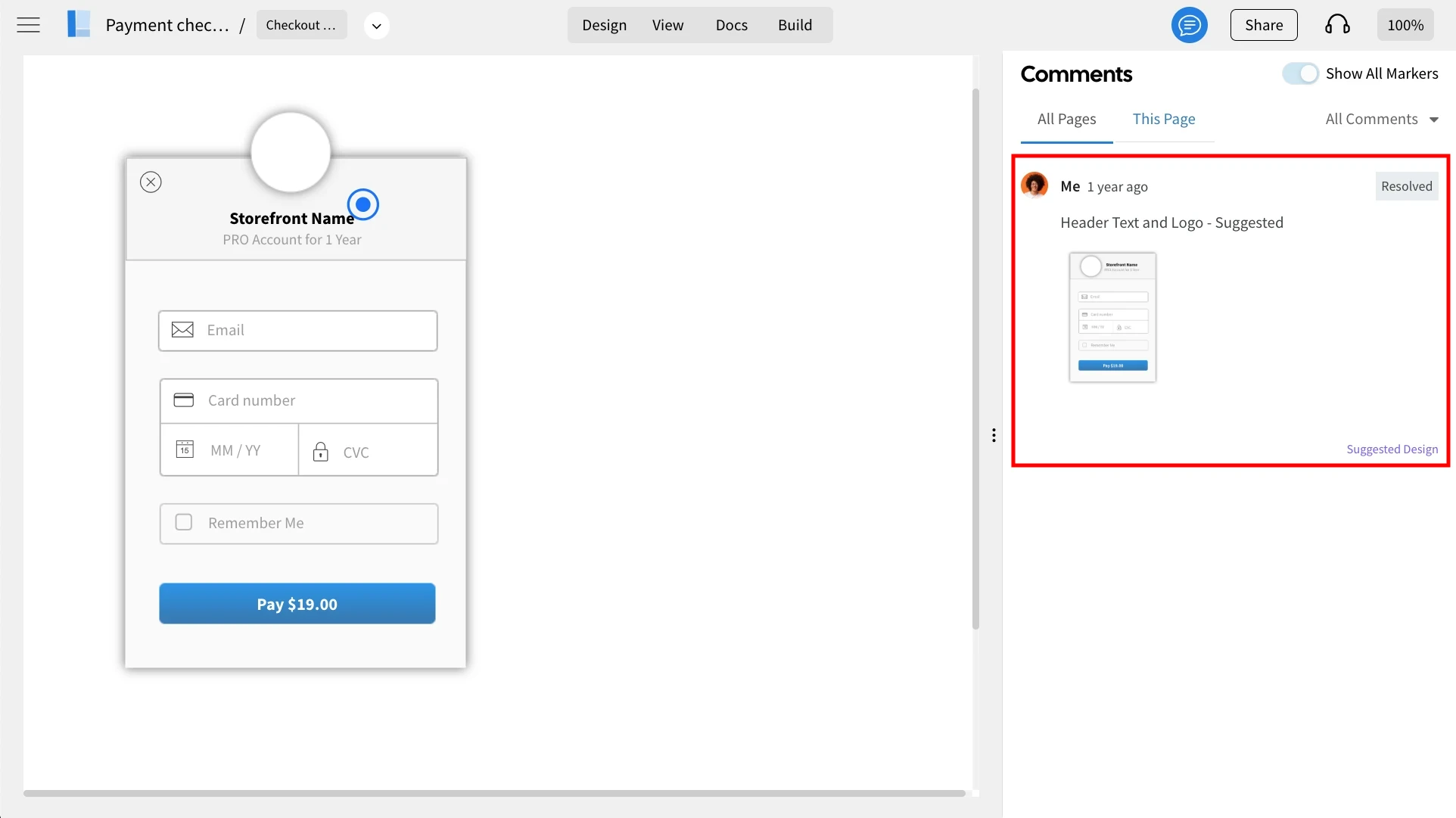Click the horizontal canvas scrollbar

click(494, 793)
